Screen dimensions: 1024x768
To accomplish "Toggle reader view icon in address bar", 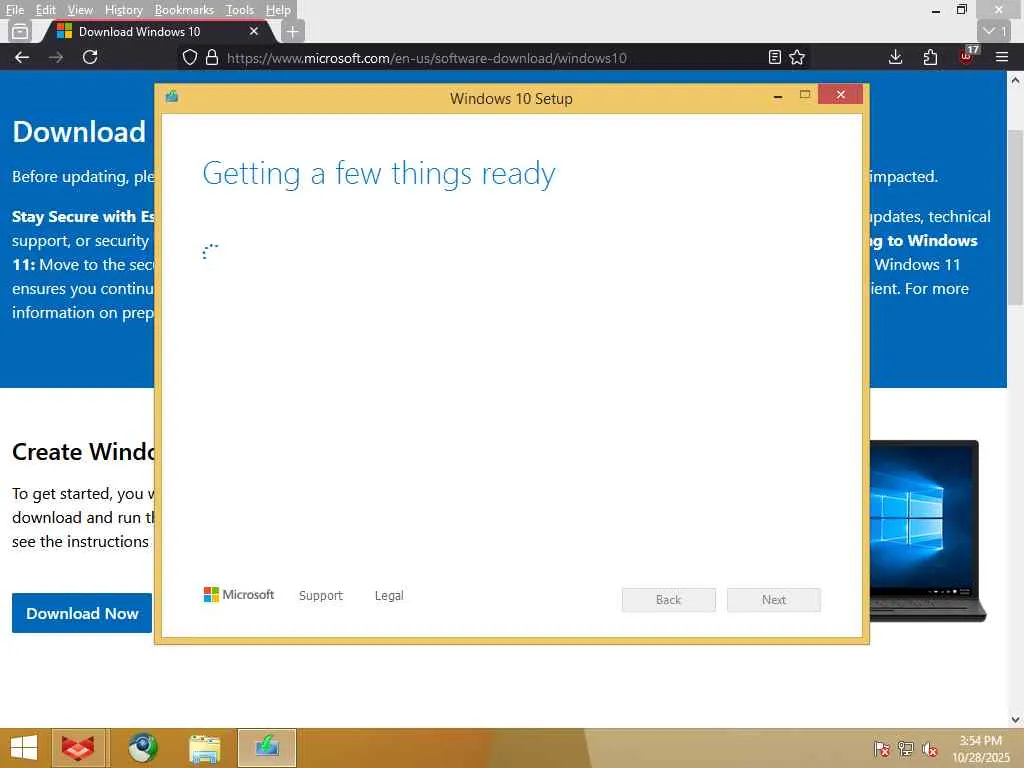I will click(775, 57).
